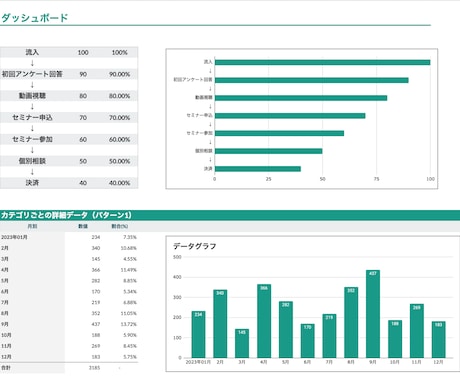Select the 動画視聴 bar in funnel chart

301,98
